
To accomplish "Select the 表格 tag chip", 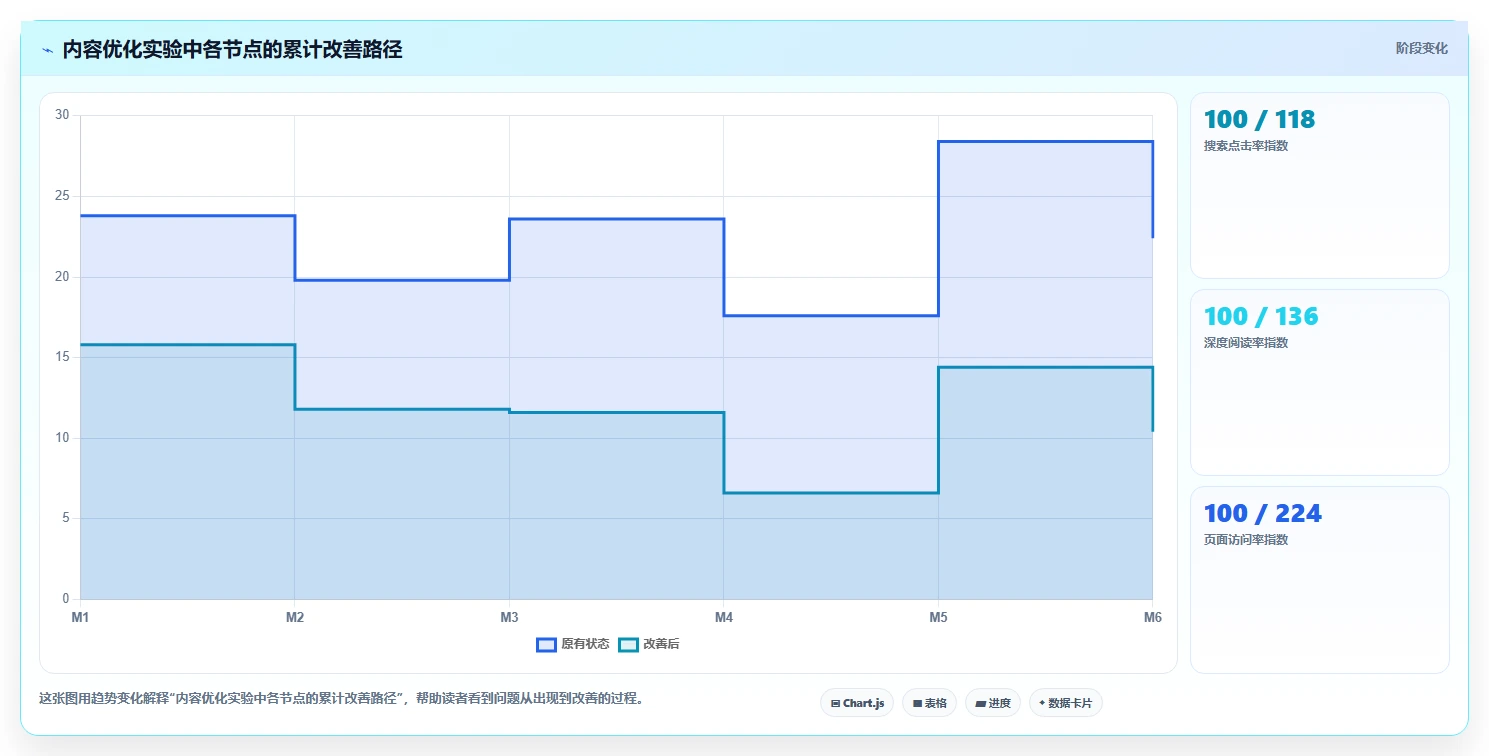I will click(929, 703).
